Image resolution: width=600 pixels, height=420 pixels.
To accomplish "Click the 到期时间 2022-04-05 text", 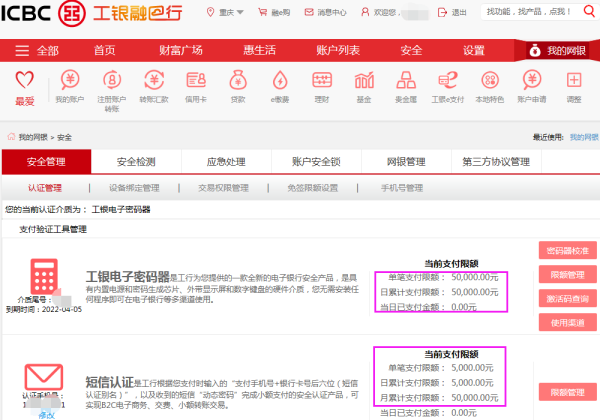I will pyautogui.click(x=44, y=309).
